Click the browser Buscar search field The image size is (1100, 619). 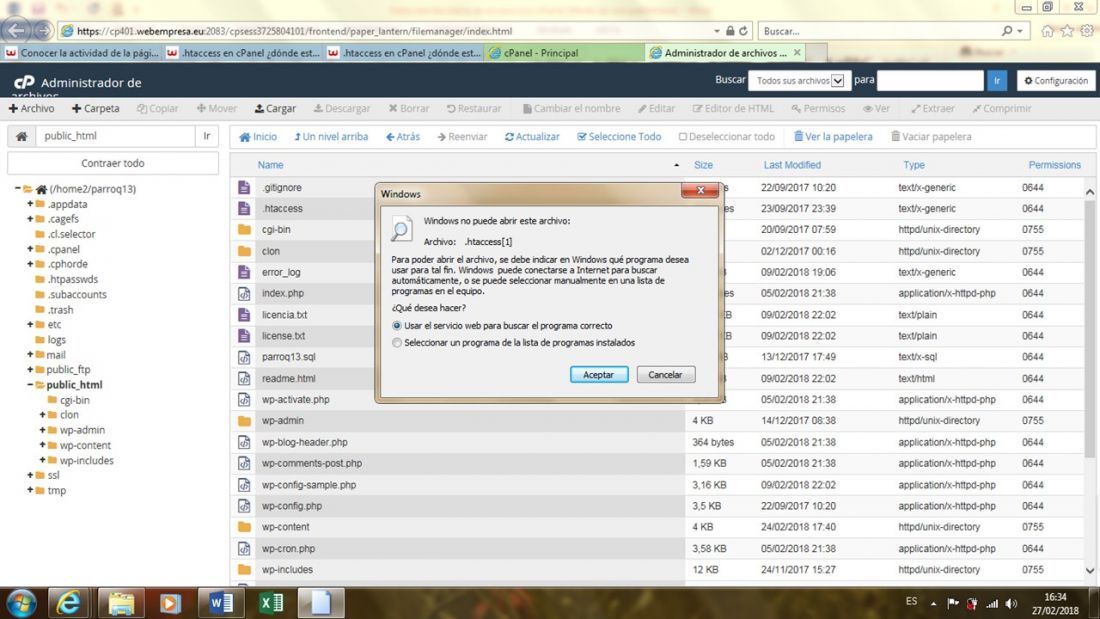pyautogui.click(x=880, y=31)
